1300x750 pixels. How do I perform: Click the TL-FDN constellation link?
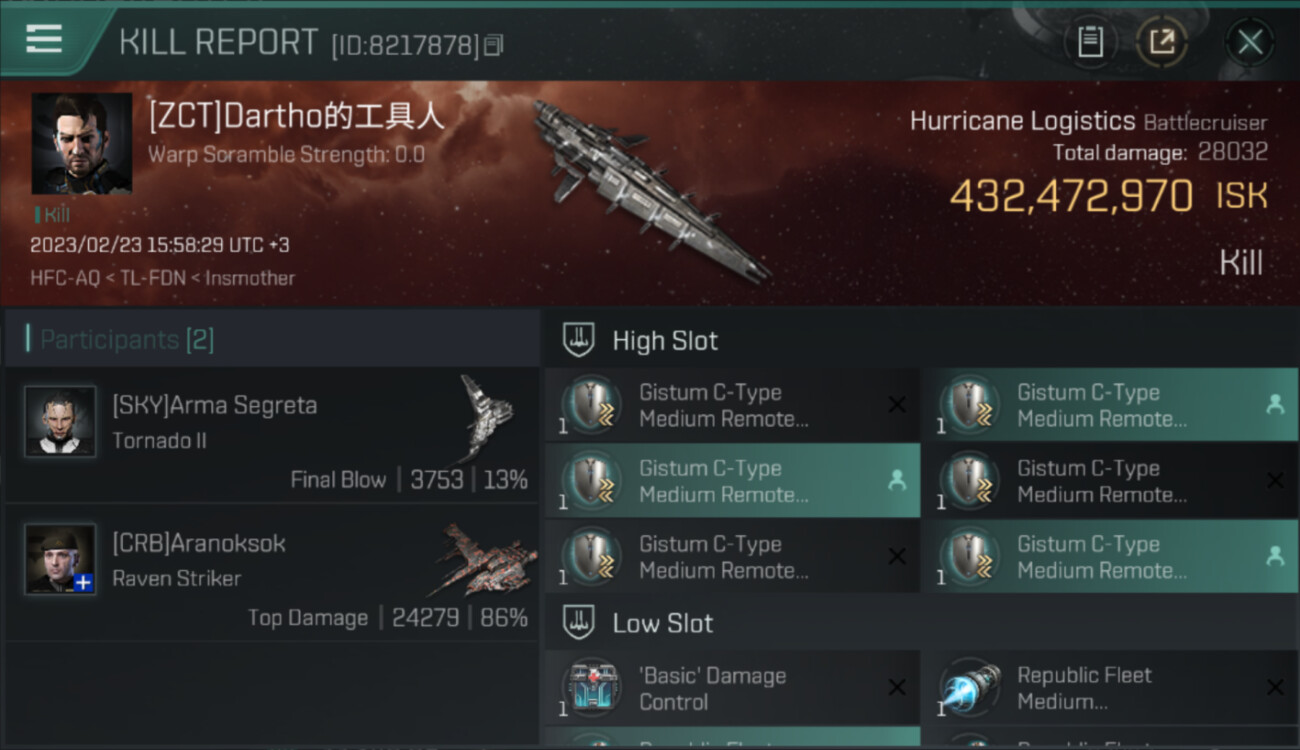pyautogui.click(x=153, y=279)
